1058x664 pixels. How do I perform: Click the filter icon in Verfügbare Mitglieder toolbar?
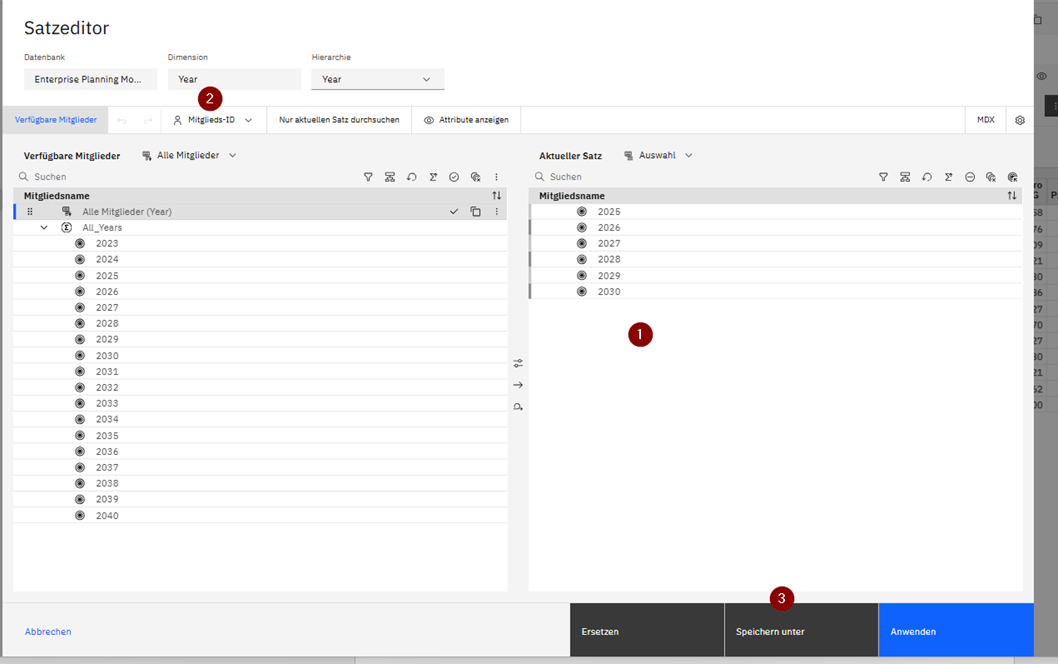pyautogui.click(x=368, y=177)
